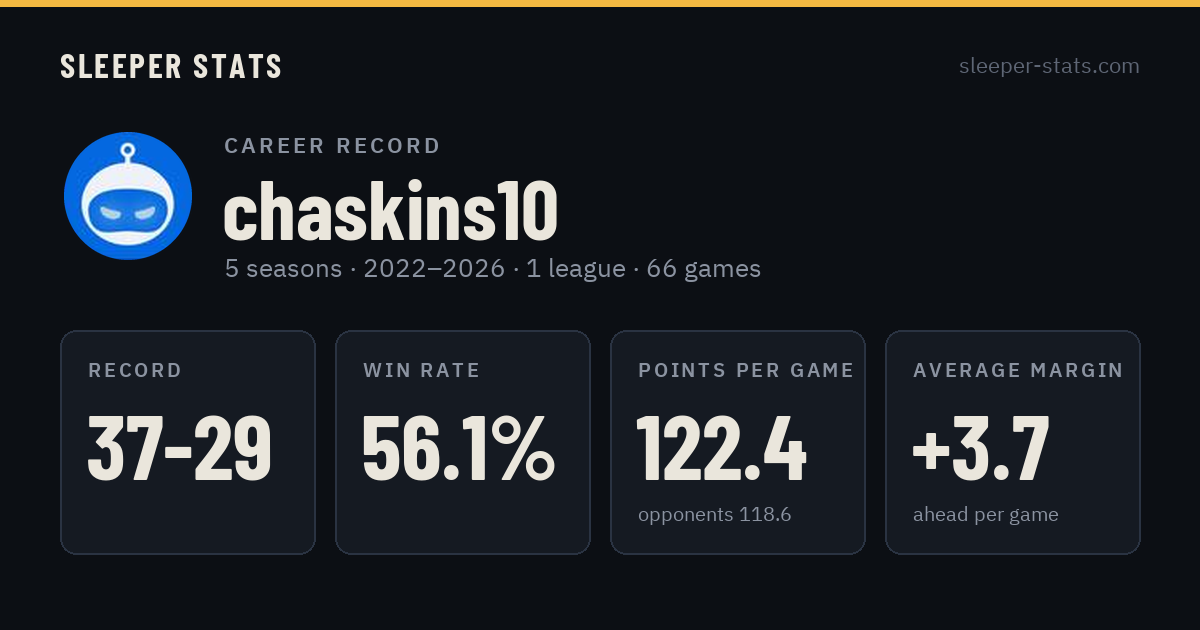Click the POINTS PER GAME label
Viewport: 1200px width, 630px height.
tap(746, 371)
